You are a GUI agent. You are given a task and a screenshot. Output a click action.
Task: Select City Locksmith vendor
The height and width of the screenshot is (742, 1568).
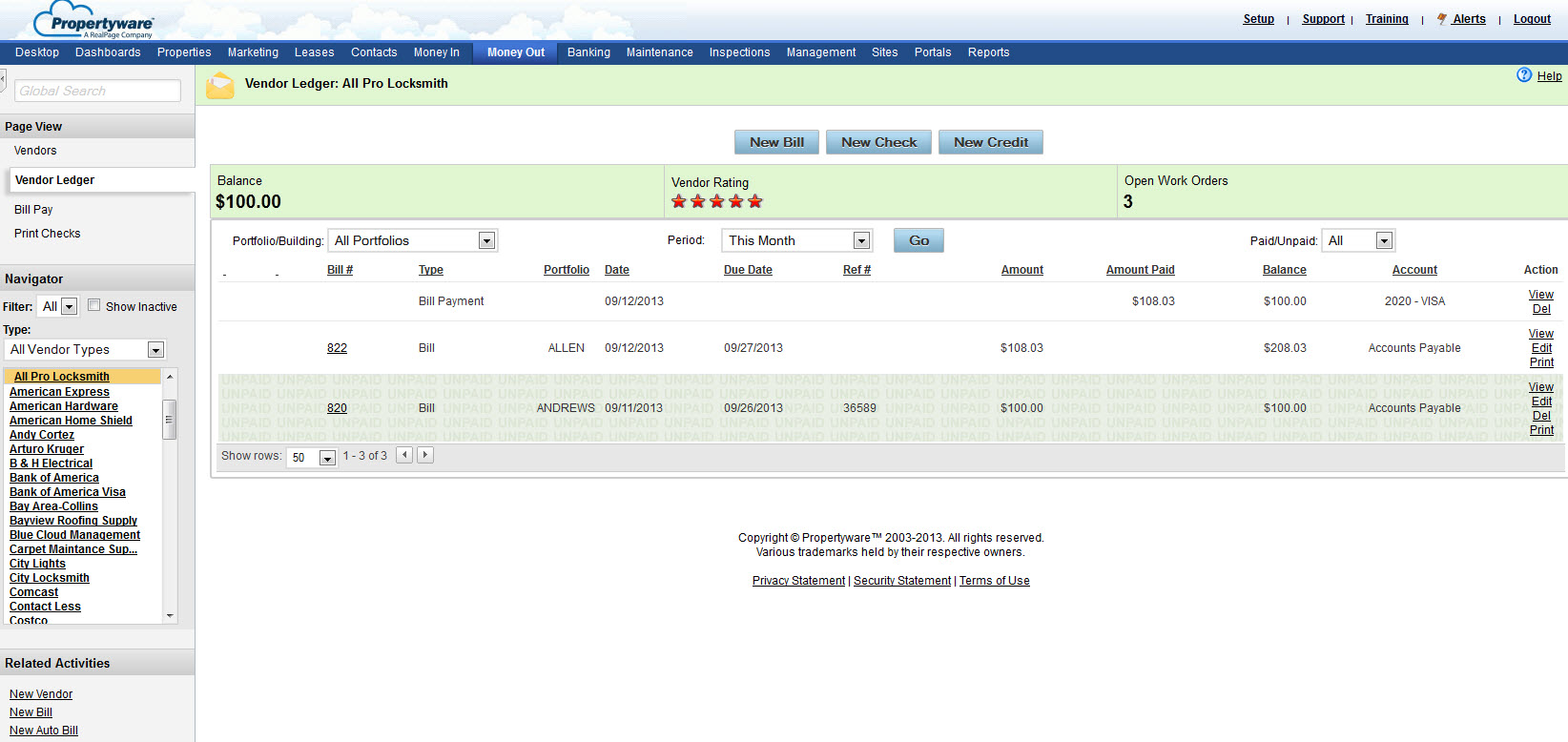click(x=50, y=578)
